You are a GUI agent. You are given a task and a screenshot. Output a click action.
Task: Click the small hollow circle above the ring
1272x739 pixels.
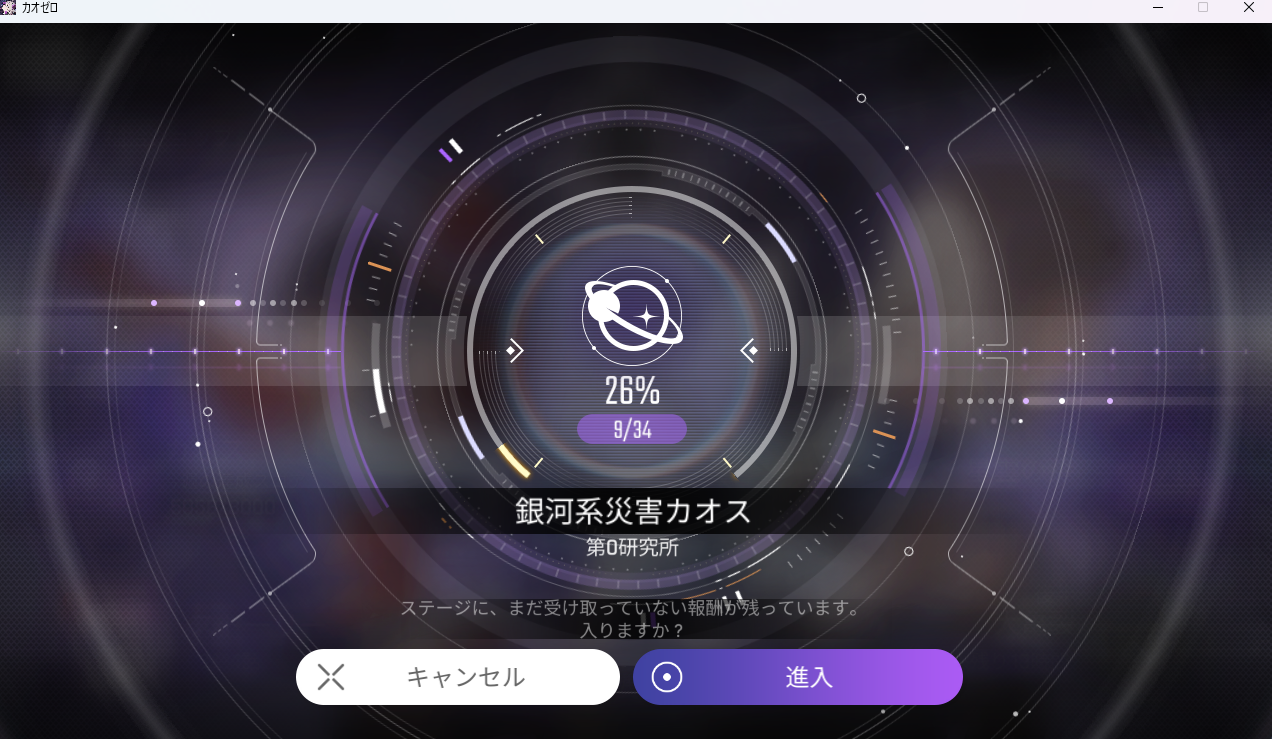pyautogui.click(x=861, y=98)
